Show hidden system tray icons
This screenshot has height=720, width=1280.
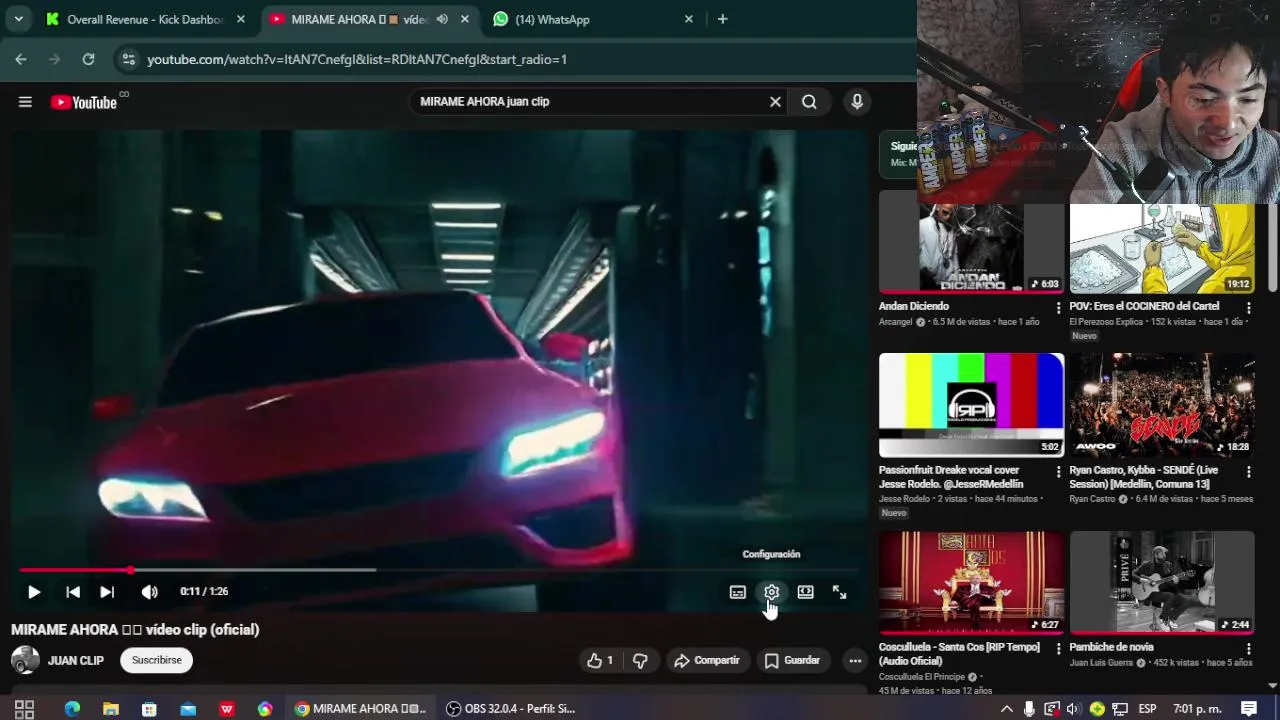coord(1006,709)
